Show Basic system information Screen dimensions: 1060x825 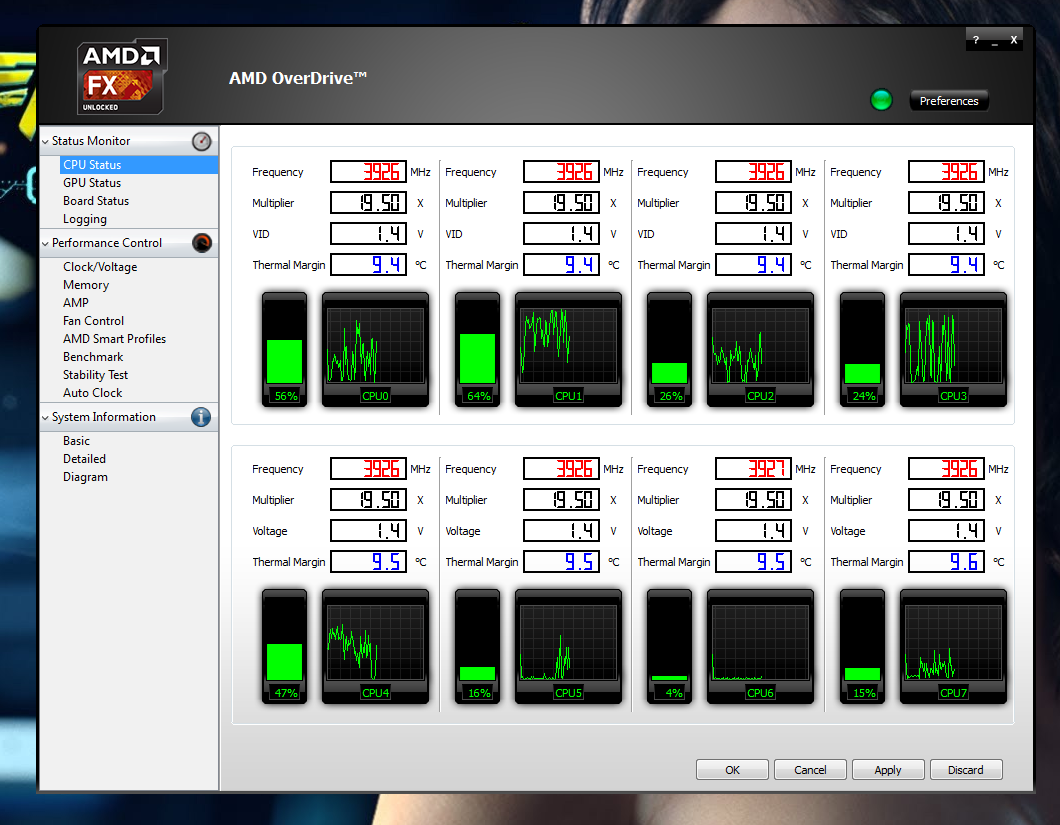[x=76, y=441]
